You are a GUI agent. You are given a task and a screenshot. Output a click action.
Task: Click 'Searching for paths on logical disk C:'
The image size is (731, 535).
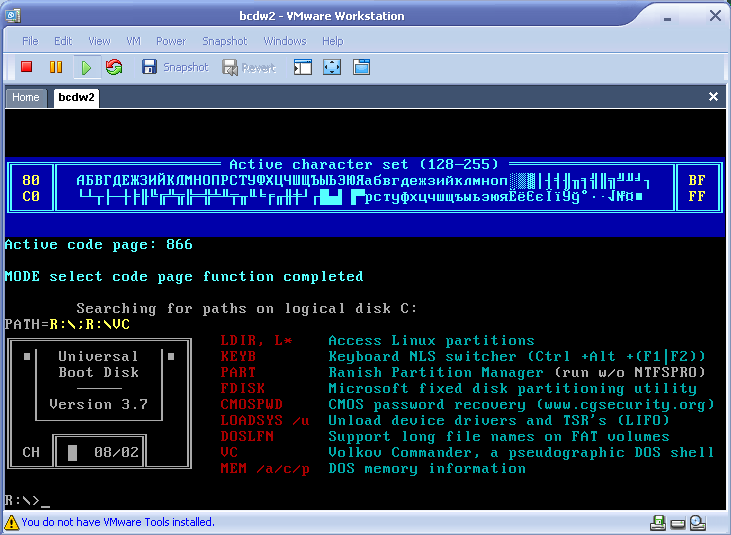coord(247,309)
